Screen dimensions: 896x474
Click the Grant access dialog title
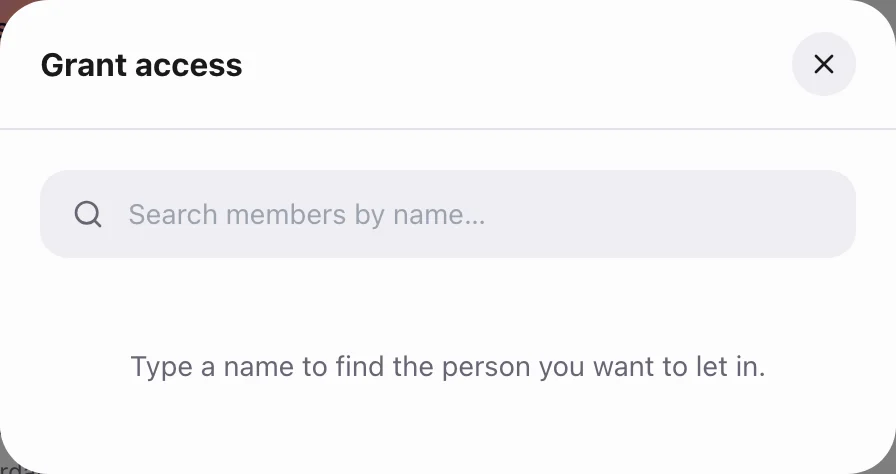[x=142, y=65]
